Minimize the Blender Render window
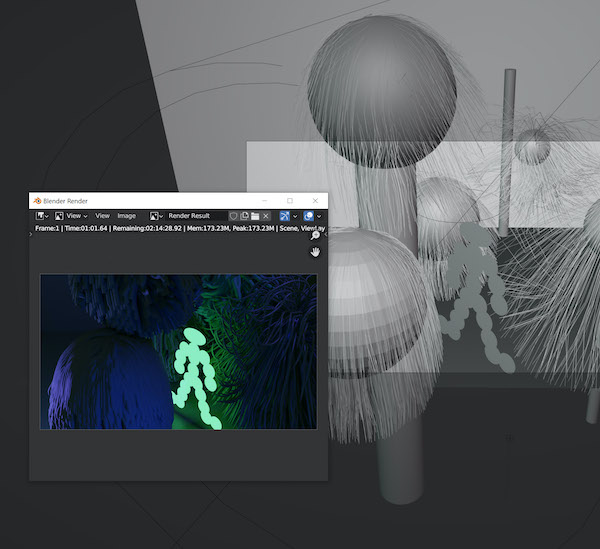 [x=265, y=201]
